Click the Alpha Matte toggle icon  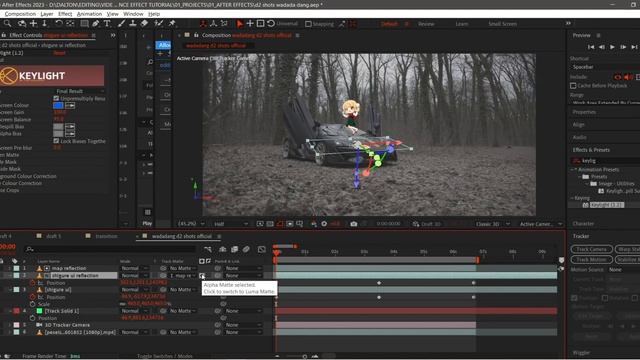click(x=202, y=276)
